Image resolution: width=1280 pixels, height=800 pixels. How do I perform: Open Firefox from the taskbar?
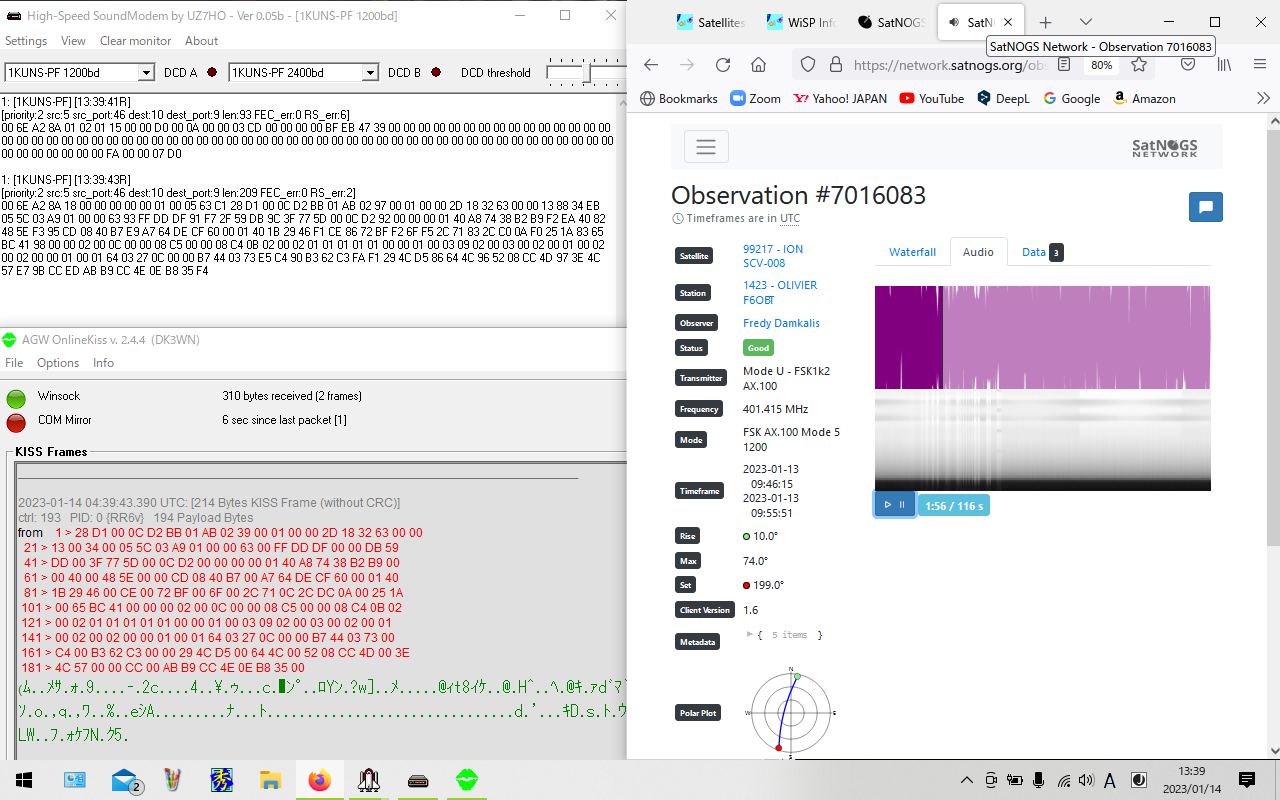point(319,780)
